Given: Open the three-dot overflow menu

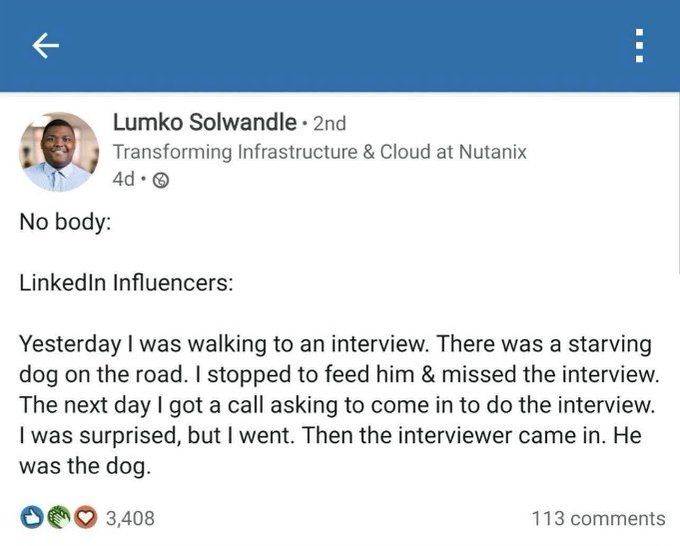Looking at the screenshot, I should [x=639, y=46].
